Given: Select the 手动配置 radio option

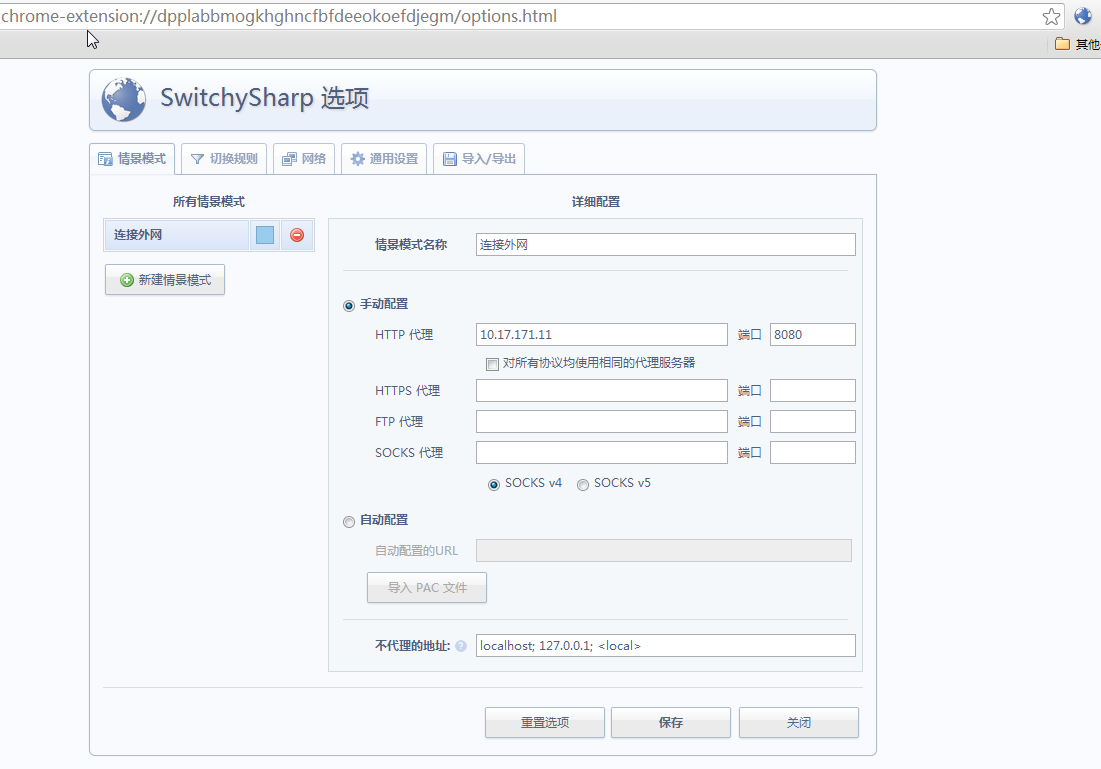Looking at the screenshot, I should [349, 305].
